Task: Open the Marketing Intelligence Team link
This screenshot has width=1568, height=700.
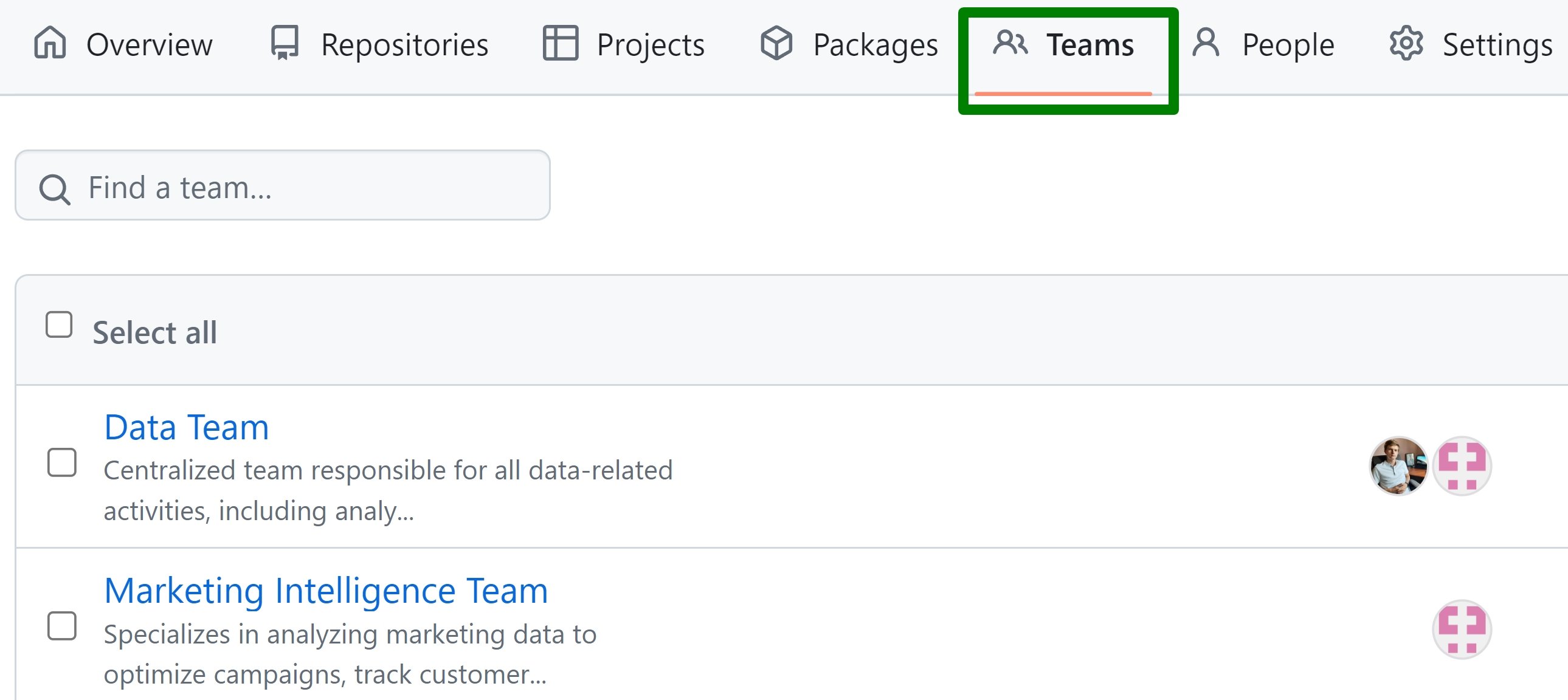Action: pyautogui.click(x=326, y=591)
